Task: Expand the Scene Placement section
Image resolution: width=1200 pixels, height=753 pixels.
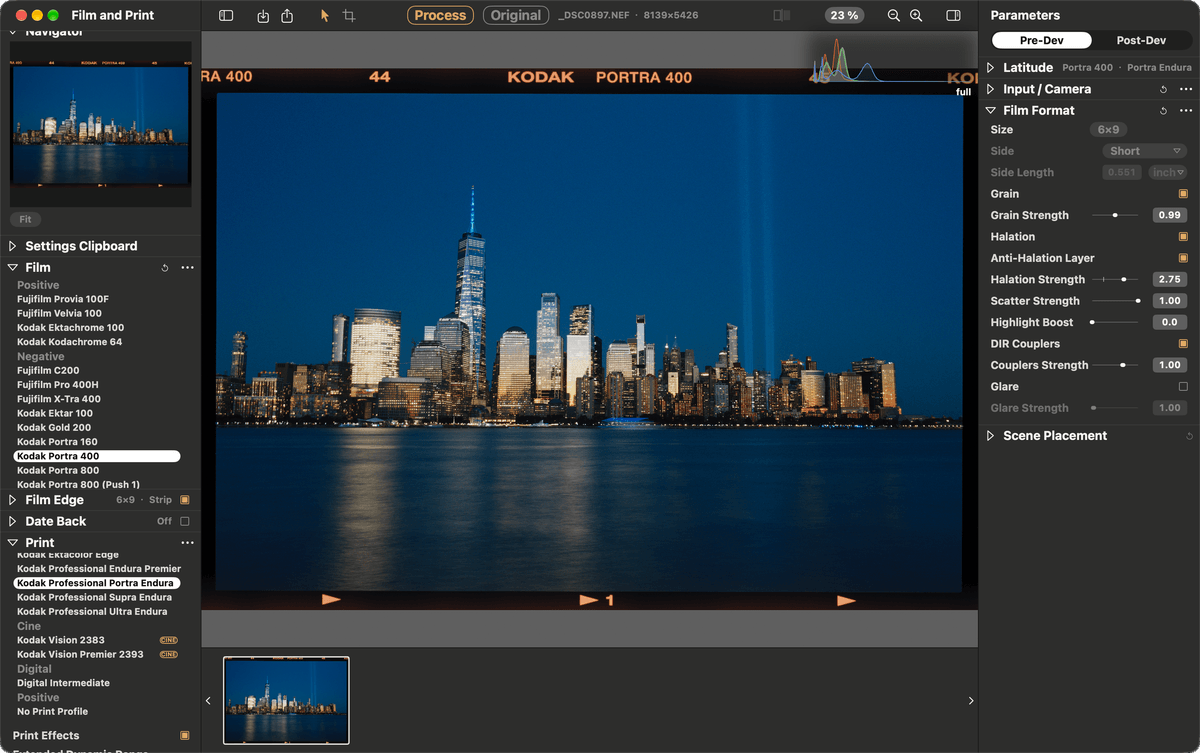Action: (991, 436)
